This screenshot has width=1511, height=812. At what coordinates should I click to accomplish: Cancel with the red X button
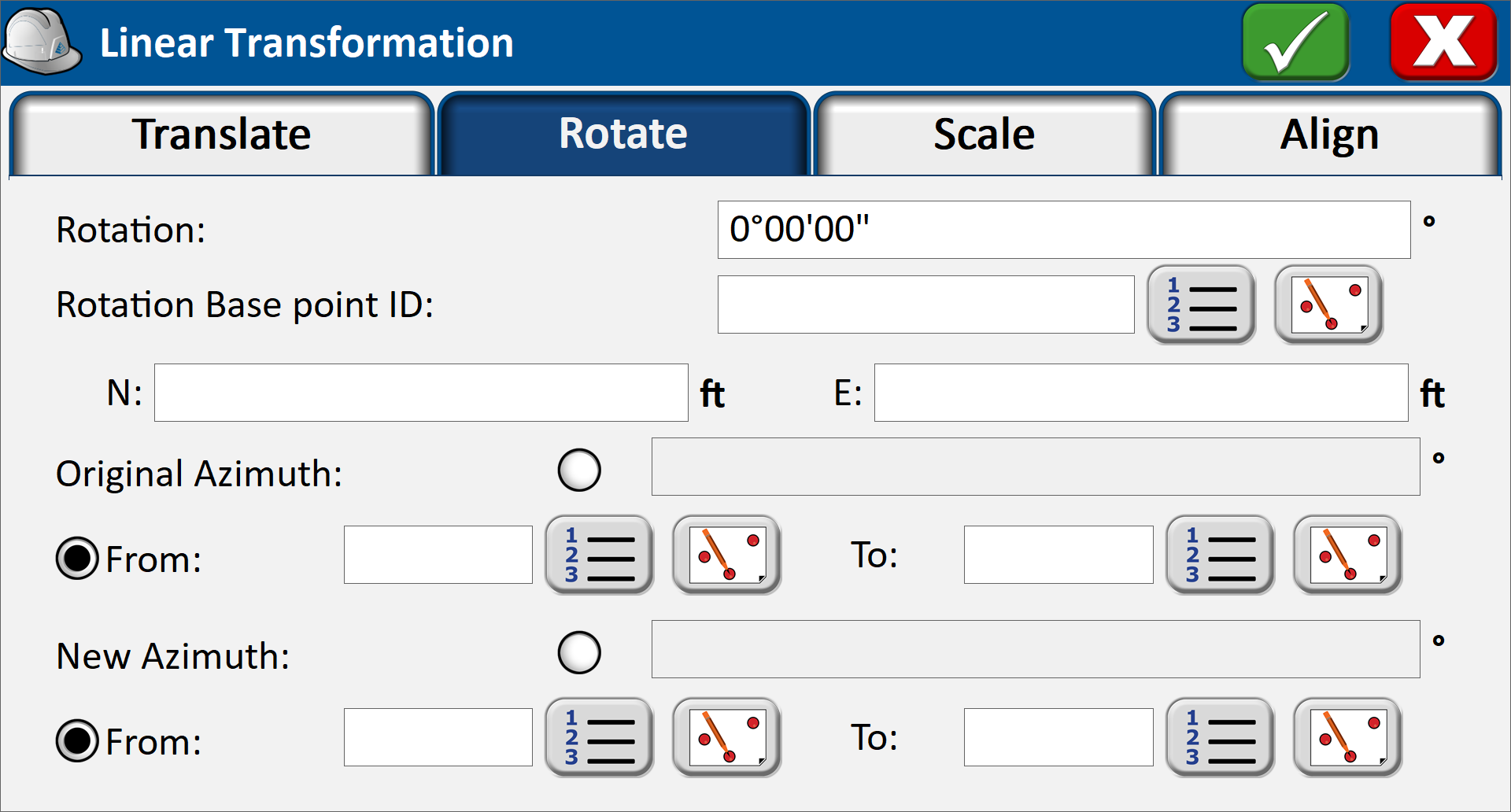1443,42
